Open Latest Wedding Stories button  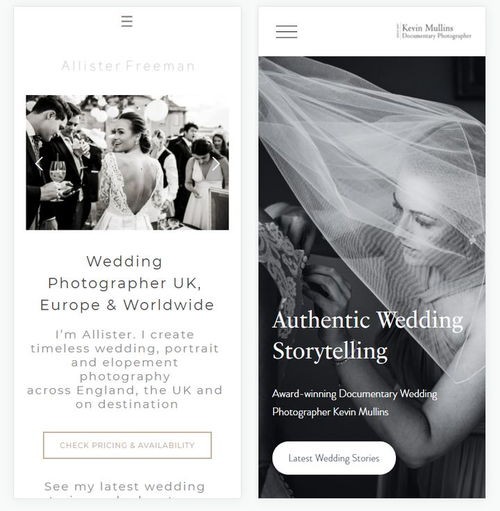point(334,458)
